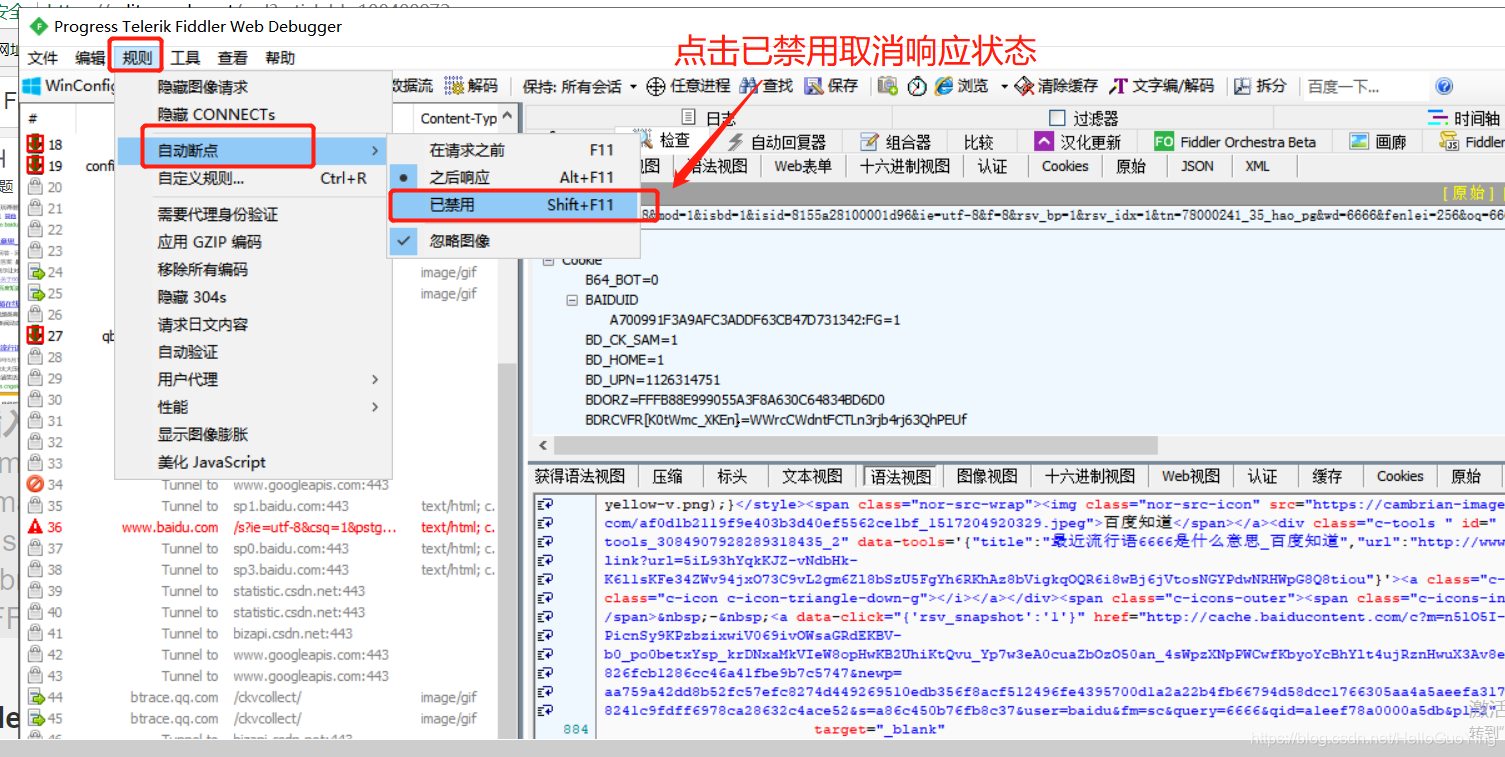Open Browse (浏览) dropdown arrow
This screenshot has width=1505, height=757.
coord(1003,87)
